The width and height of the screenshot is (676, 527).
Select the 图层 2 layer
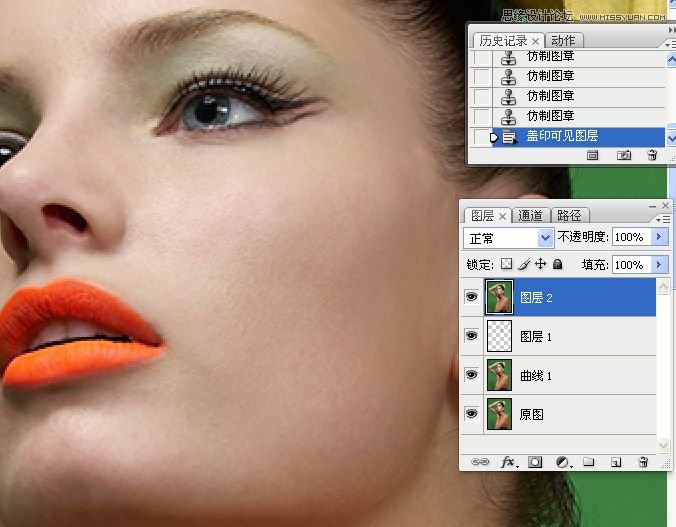click(x=570, y=297)
